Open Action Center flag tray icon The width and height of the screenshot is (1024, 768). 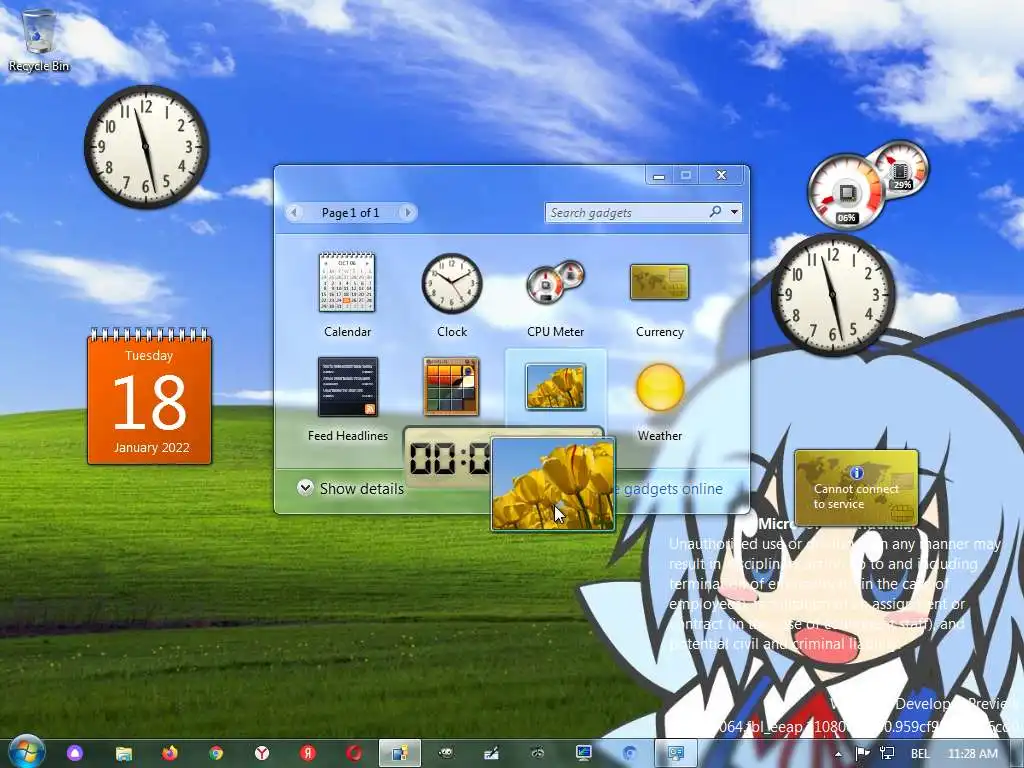click(x=862, y=753)
